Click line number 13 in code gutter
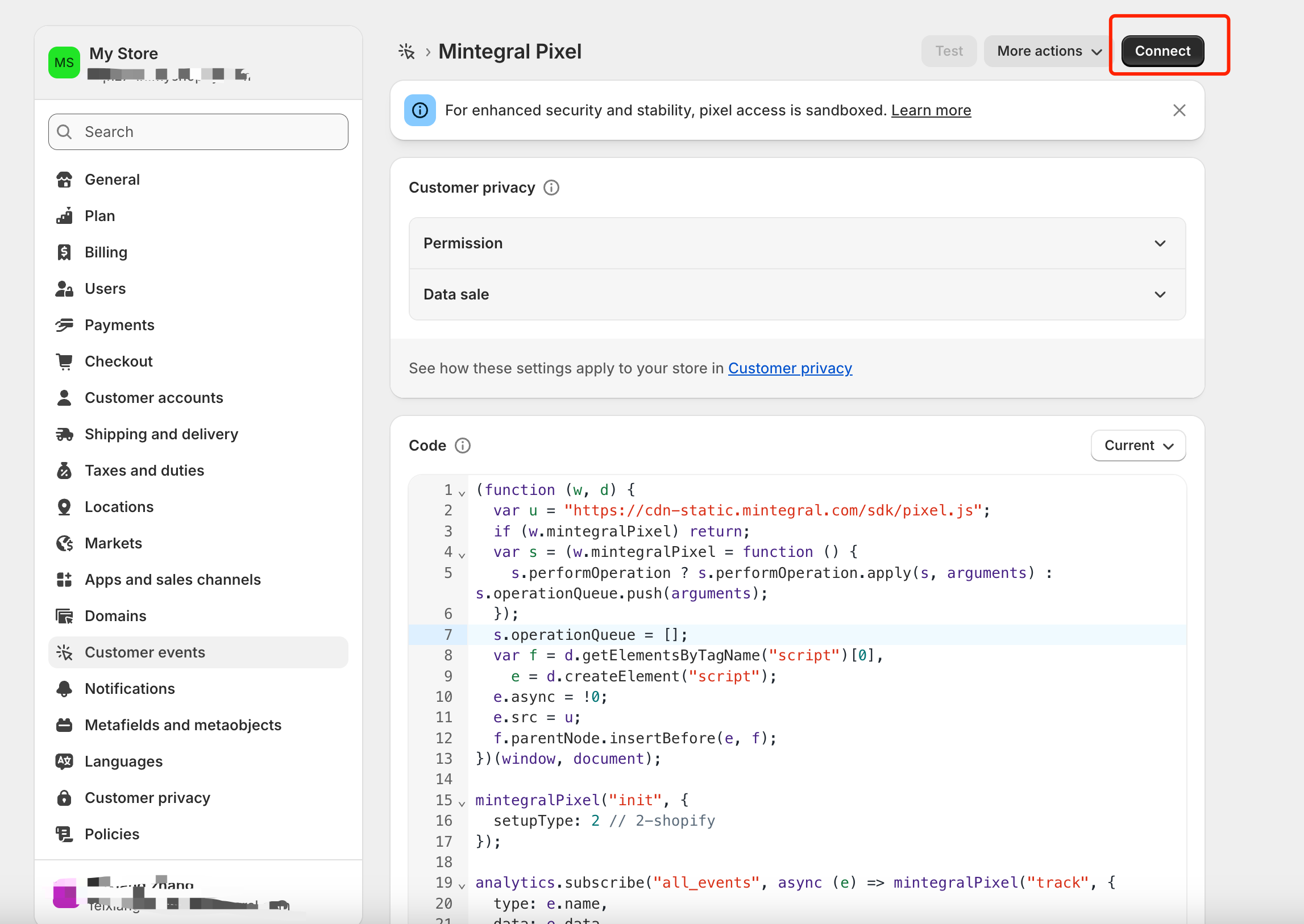This screenshot has width=1304, height=924. (444, 759)
